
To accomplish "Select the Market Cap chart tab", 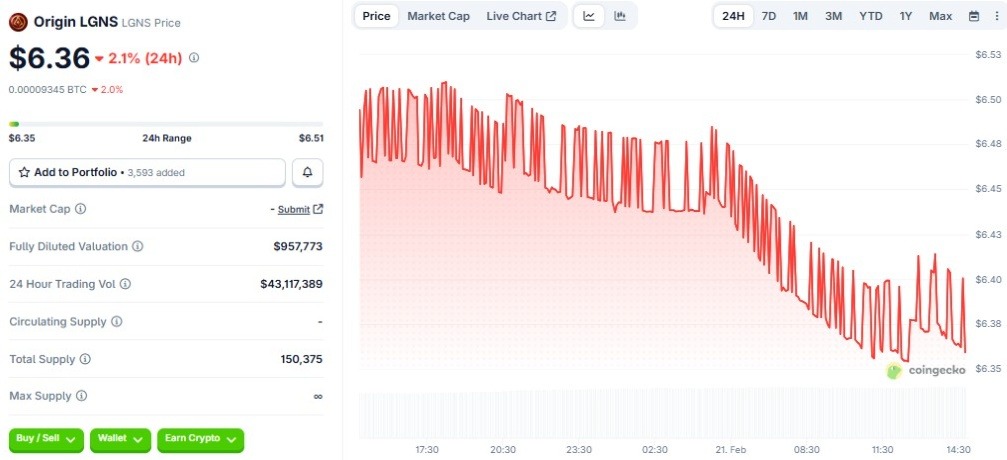I will 439,16.
